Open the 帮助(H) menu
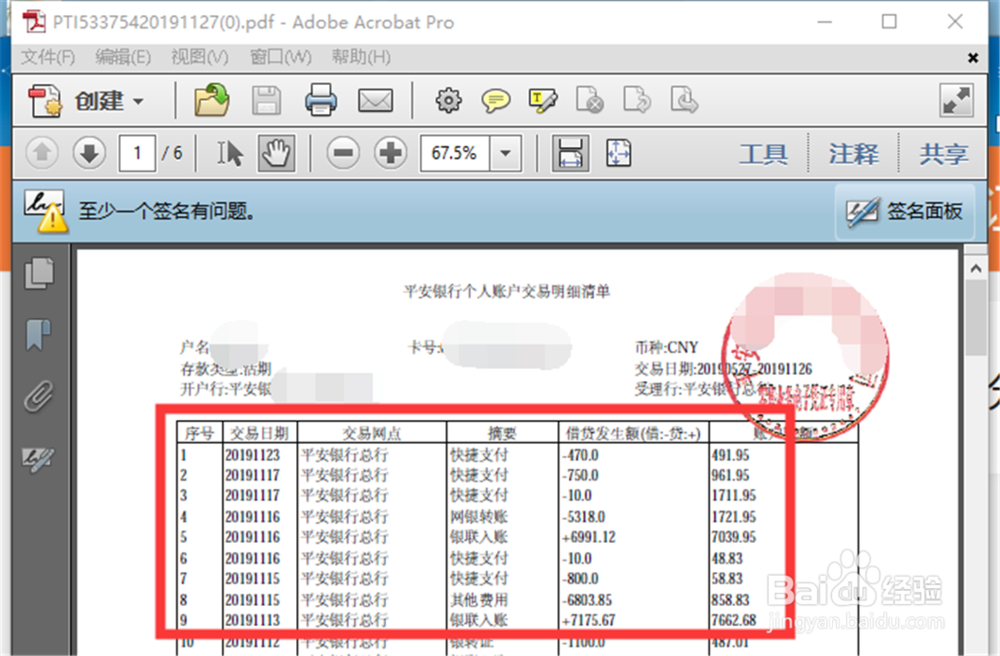Viewport: 1000px width, 656px height. pyautogui.click(x=361, y=57)
